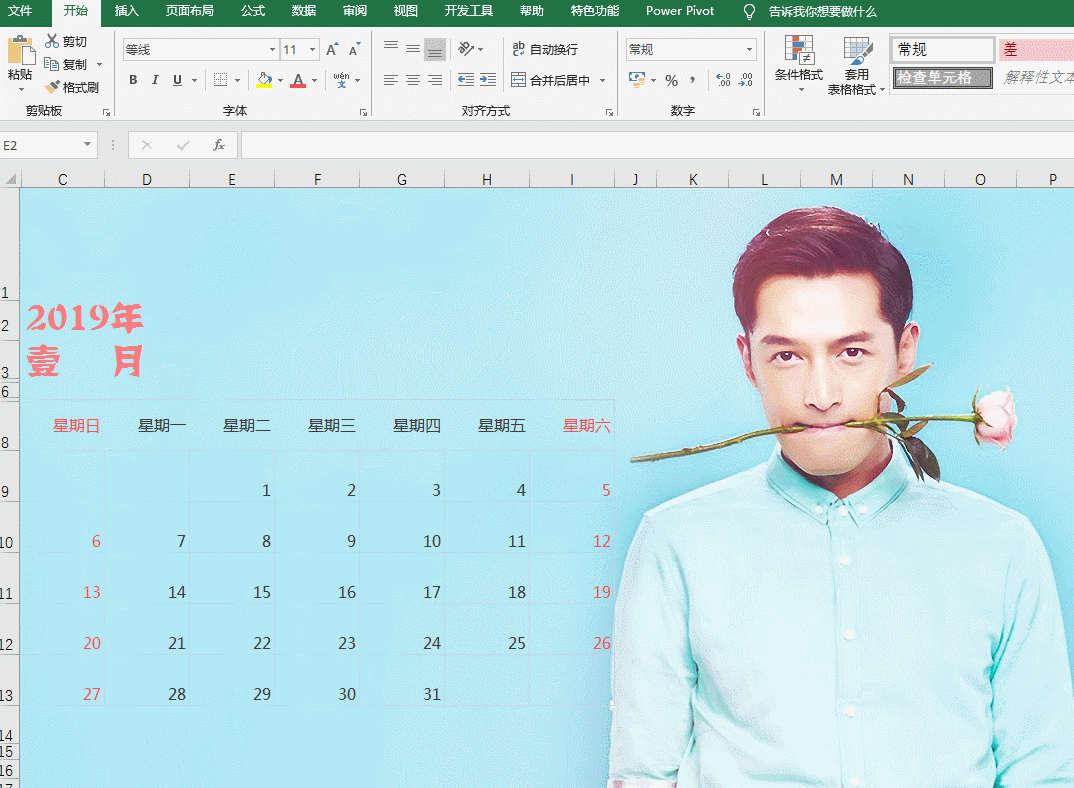Apply the red font color A
This screenshot has height=788, width=1074.
tap(298, 80)
